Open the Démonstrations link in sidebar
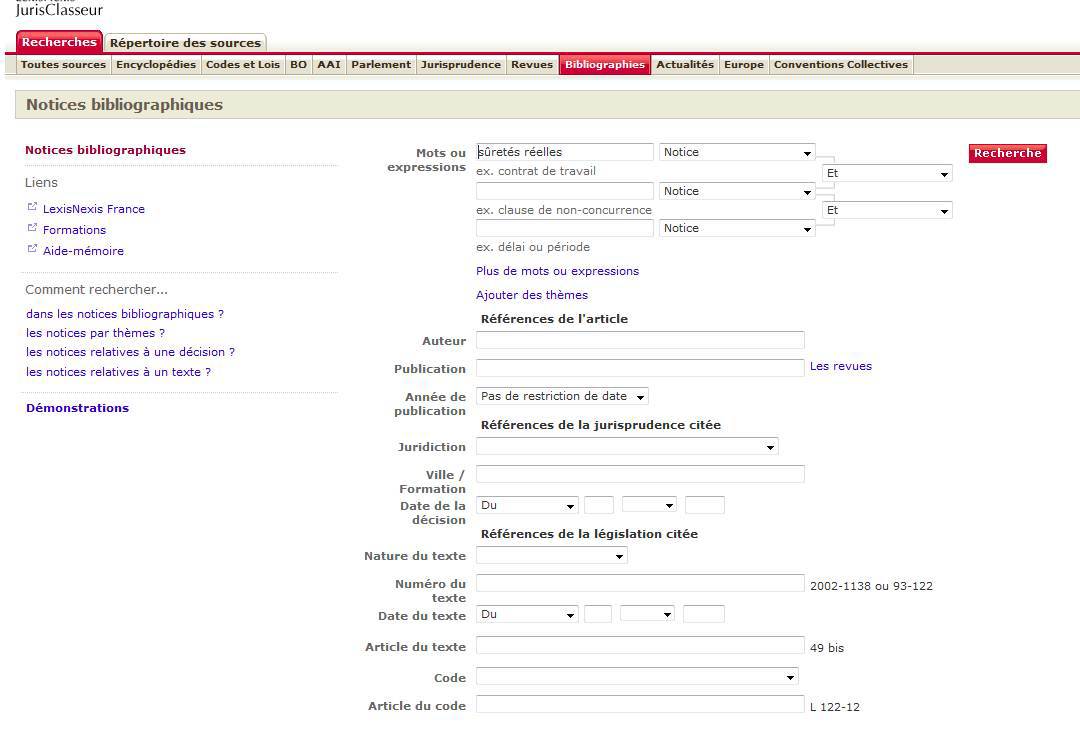This screenshot has width=1080, height=751. pos(77,408)
